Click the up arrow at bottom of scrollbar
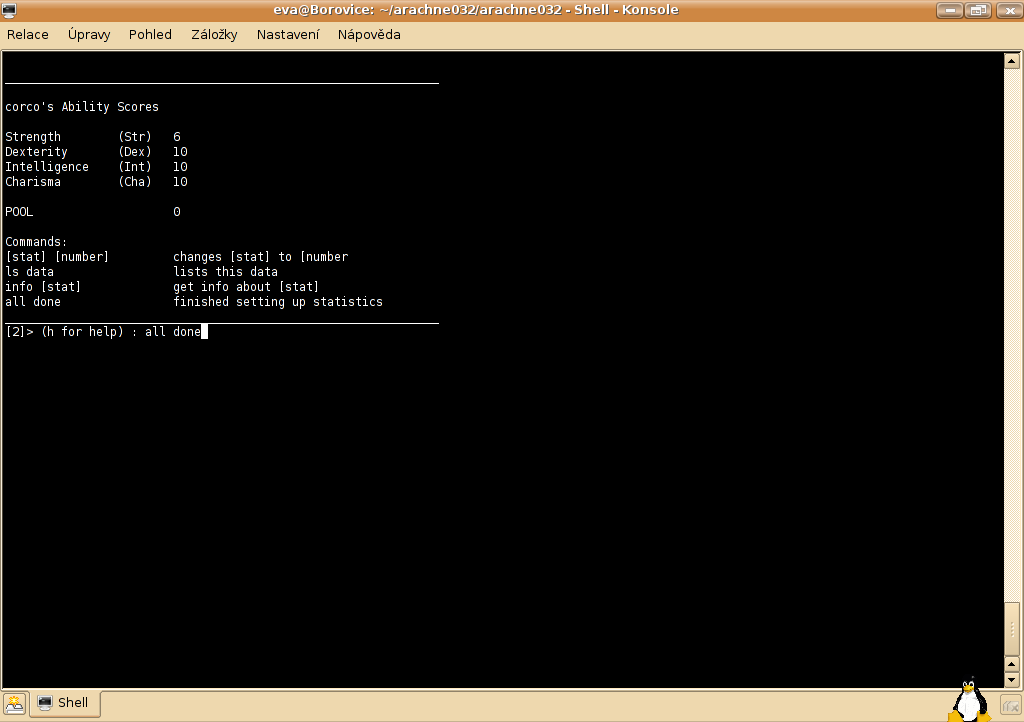 tap(1011, 663)
